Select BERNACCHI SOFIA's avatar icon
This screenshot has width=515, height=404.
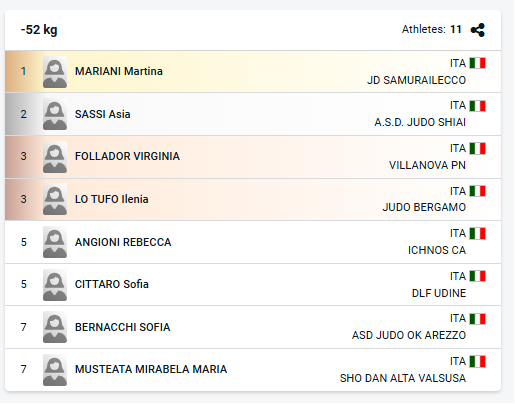55,327
